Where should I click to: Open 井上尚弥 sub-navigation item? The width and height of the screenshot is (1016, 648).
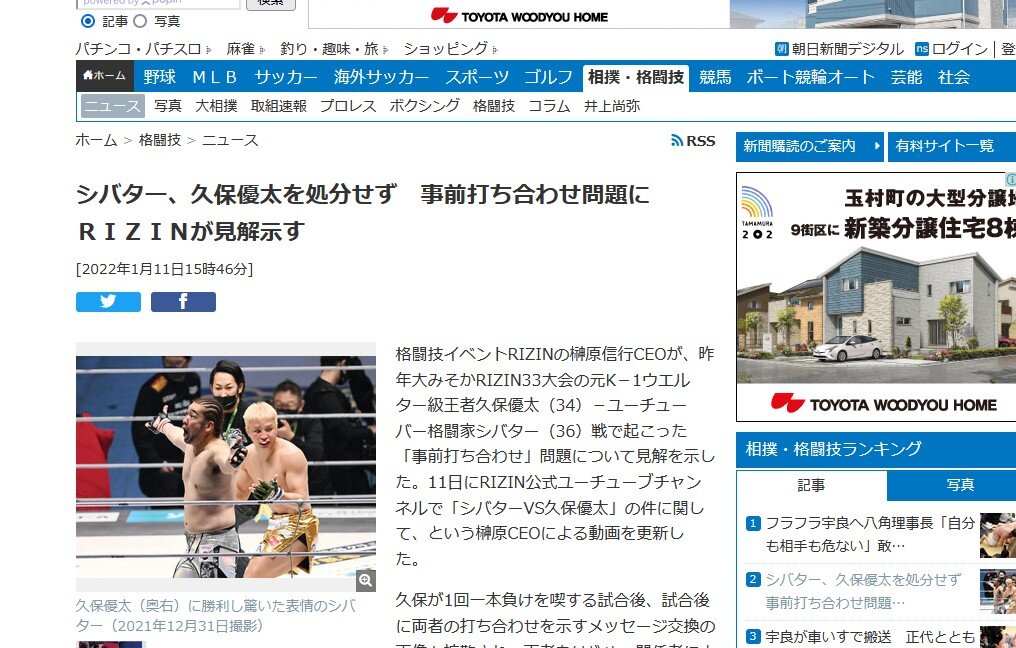click(612, 106)
